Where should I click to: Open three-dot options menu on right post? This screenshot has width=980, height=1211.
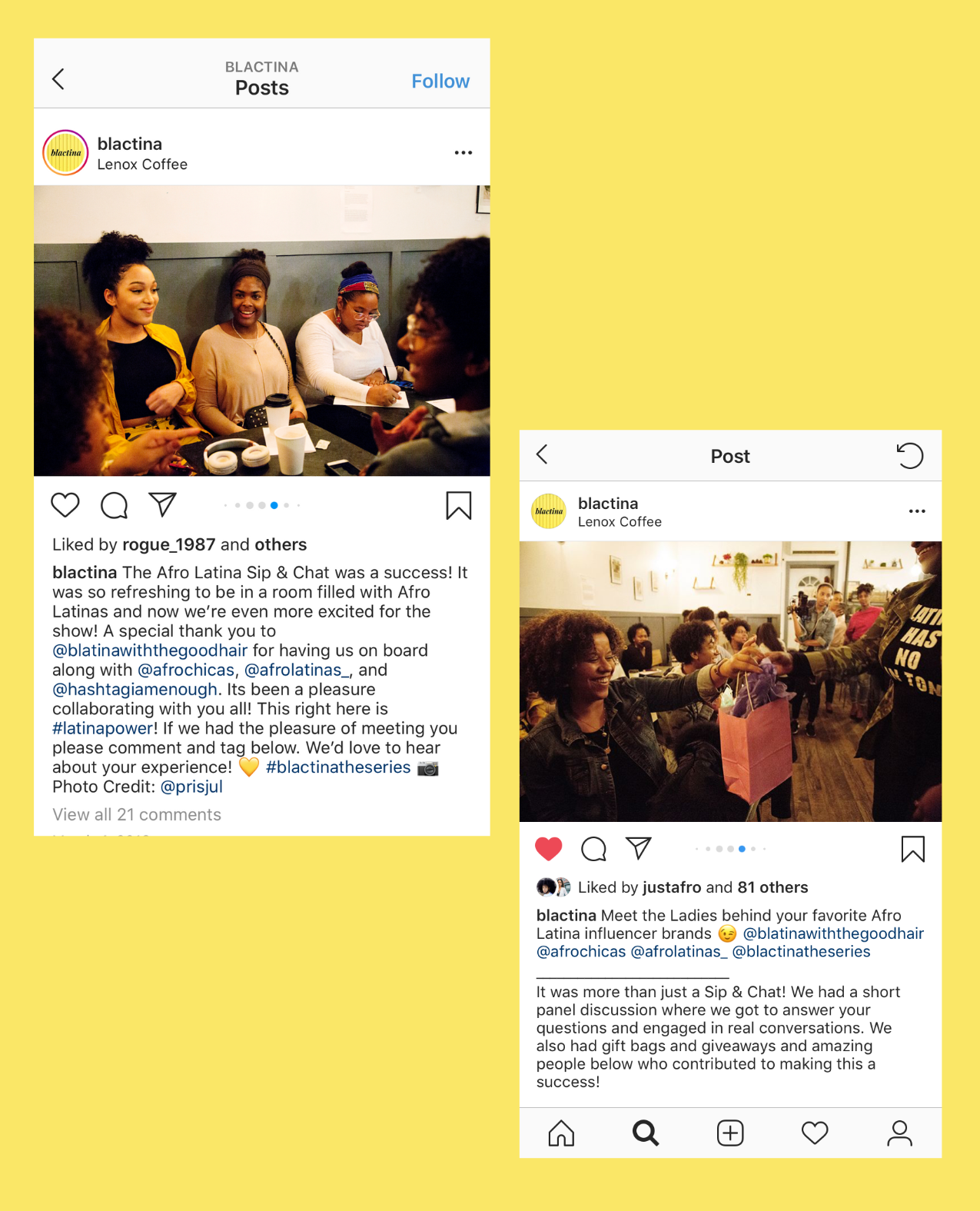point(917,511)
